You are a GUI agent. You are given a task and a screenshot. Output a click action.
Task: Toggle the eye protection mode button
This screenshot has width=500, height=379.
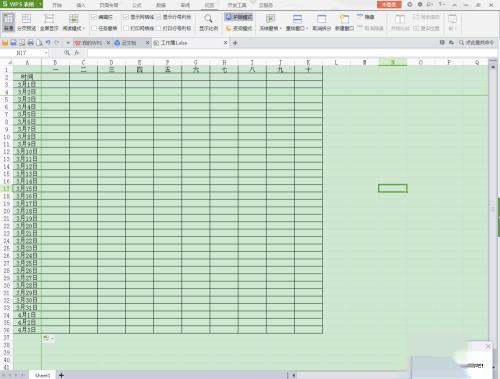pyautogui.click(x=239, y=17)
